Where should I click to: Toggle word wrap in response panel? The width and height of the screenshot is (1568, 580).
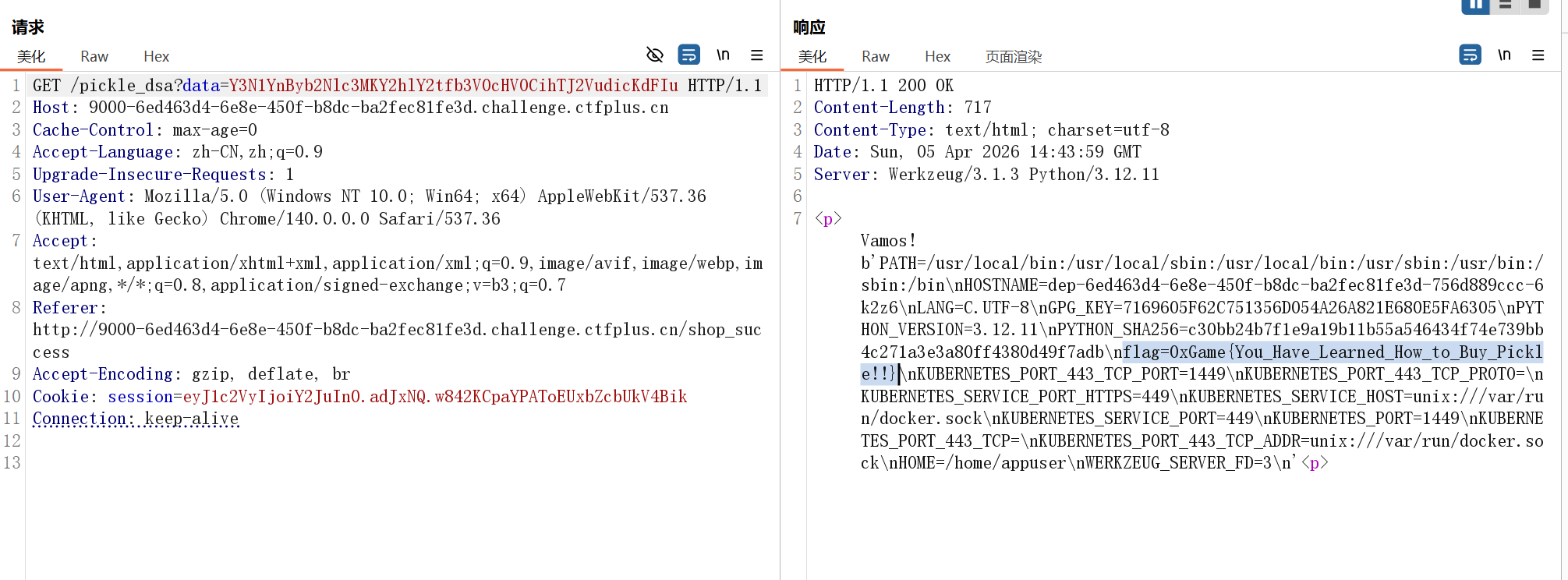click(1470, 55)
